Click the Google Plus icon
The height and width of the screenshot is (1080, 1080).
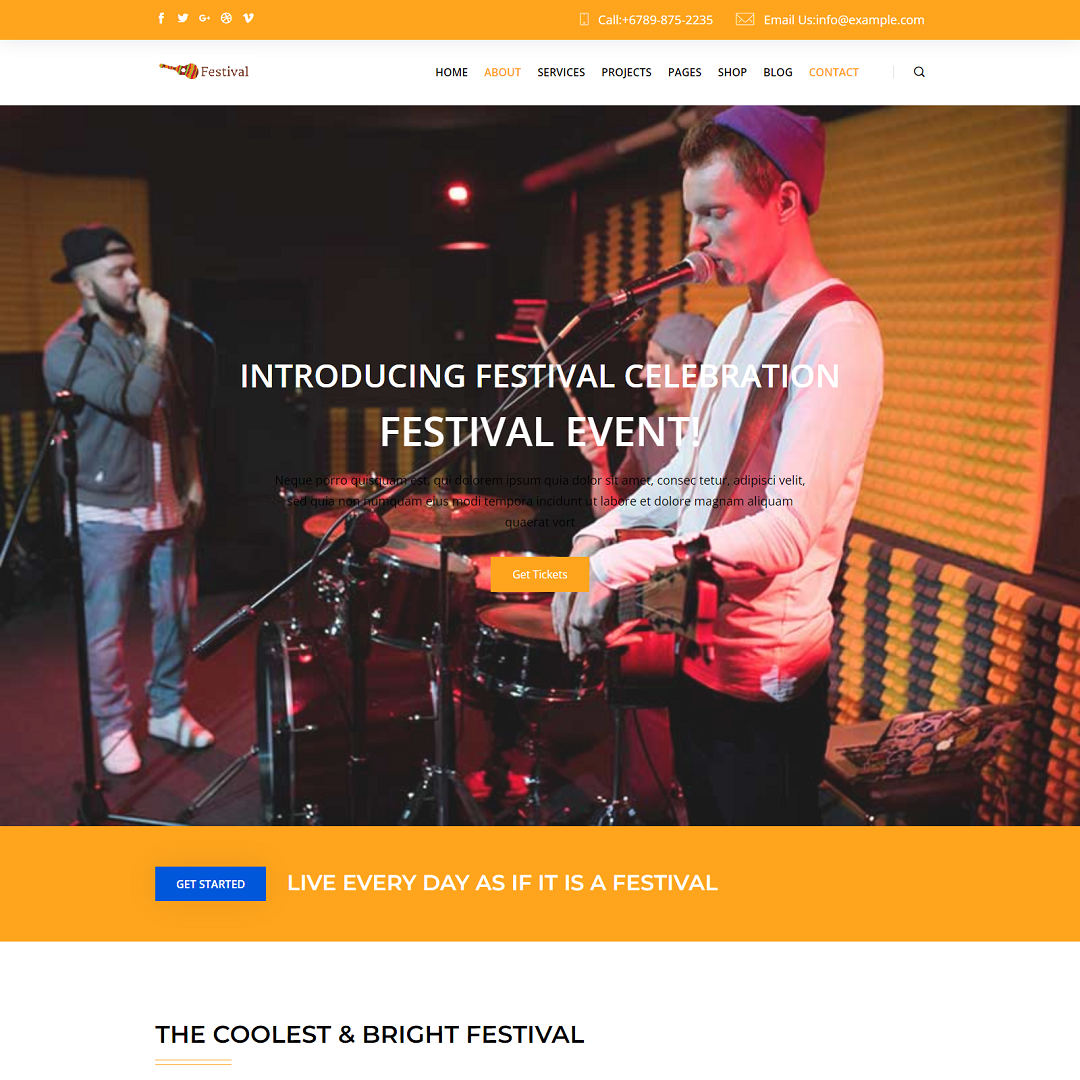(x=205, y=19)
